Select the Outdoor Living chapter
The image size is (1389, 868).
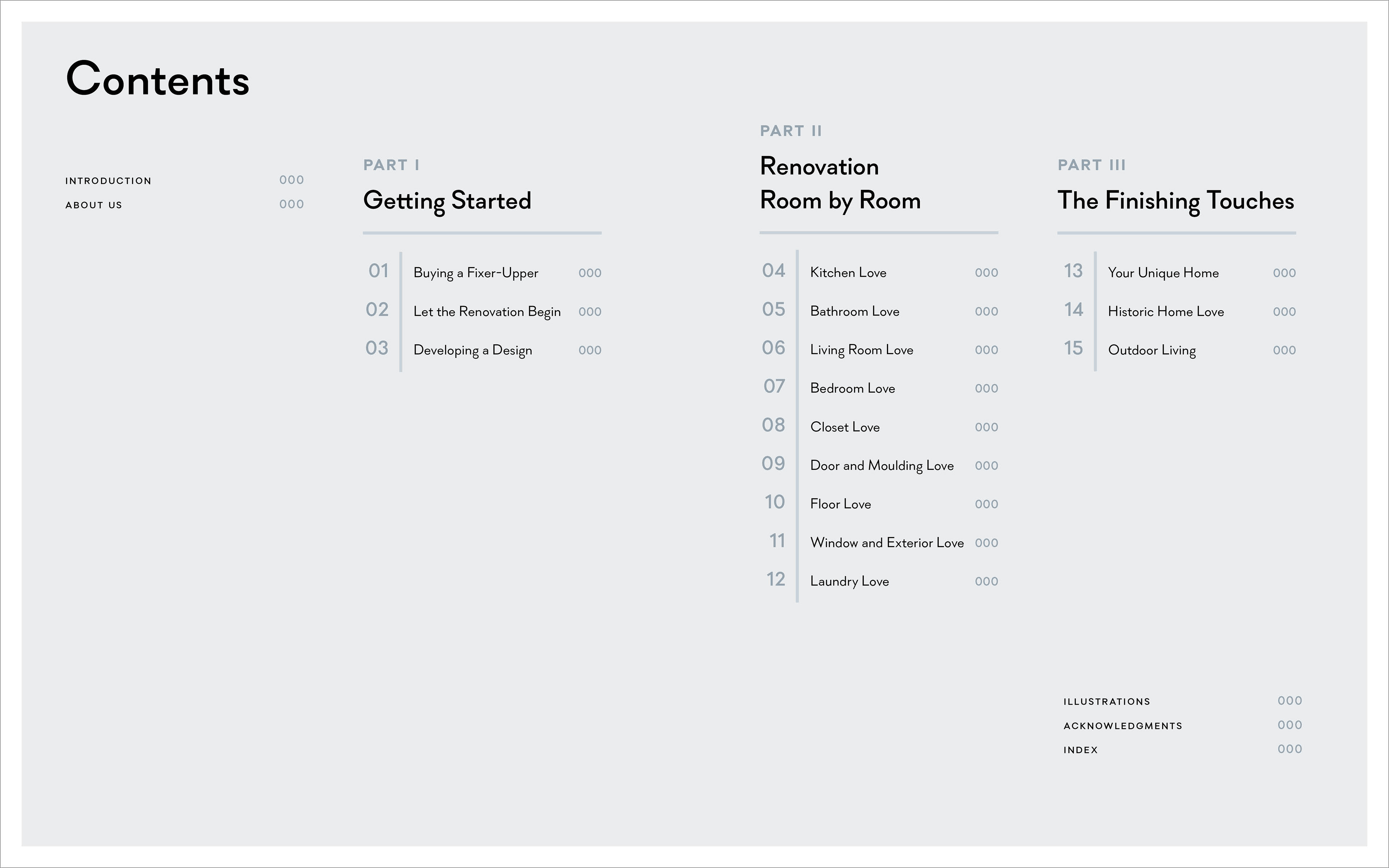tap(1151, 350)
